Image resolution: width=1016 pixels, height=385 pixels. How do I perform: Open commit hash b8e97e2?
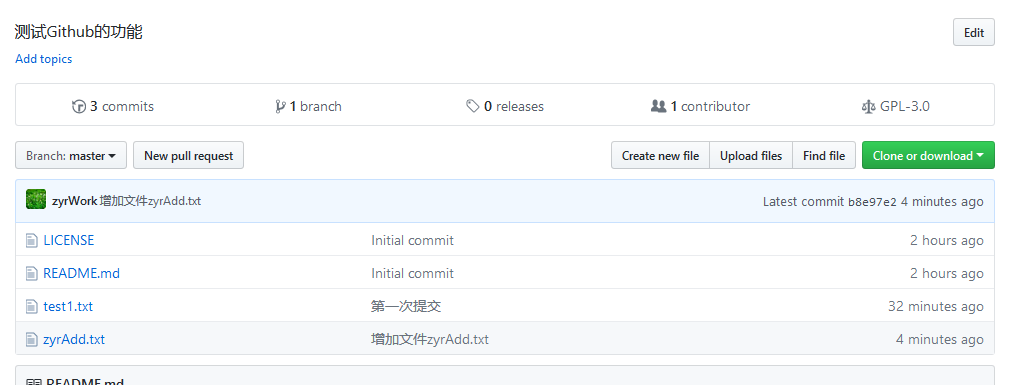(872, 202)
